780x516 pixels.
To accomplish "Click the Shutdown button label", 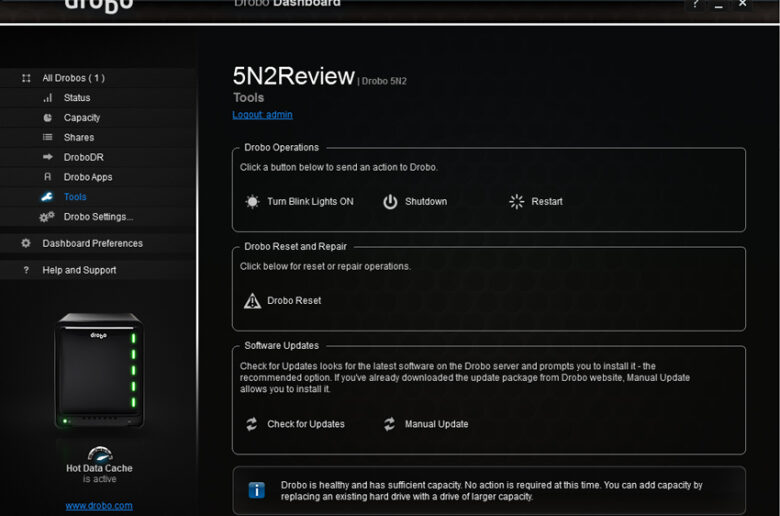I will pos(426,202).
